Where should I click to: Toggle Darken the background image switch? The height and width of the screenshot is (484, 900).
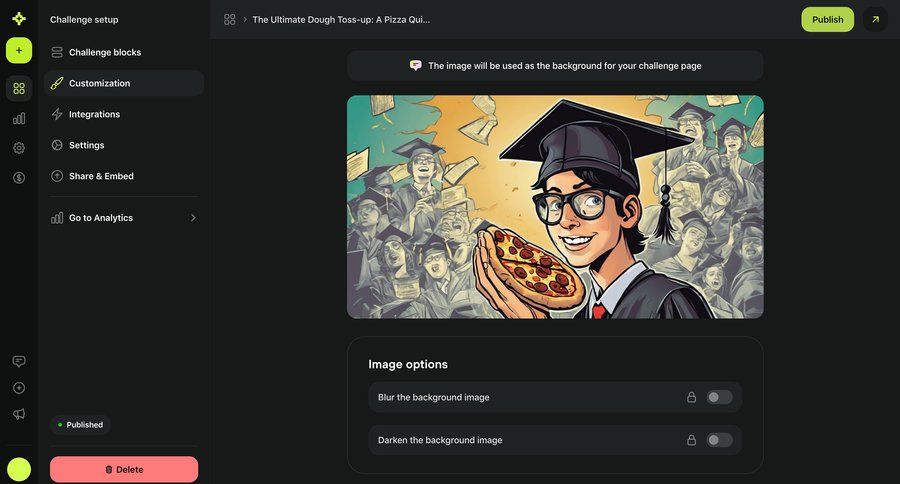tap(719, 440)
